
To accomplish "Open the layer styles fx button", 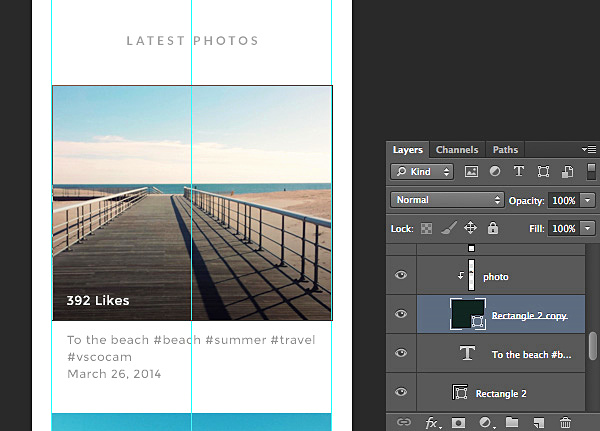I will (x=433, y=423).
